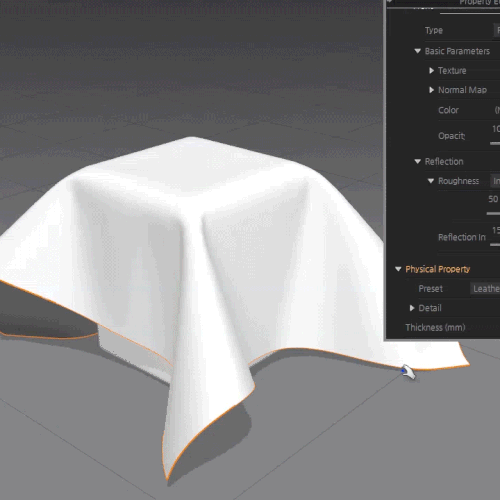Click the Reflection Intensity label
The image size is (500, 500).
[462, 237]
